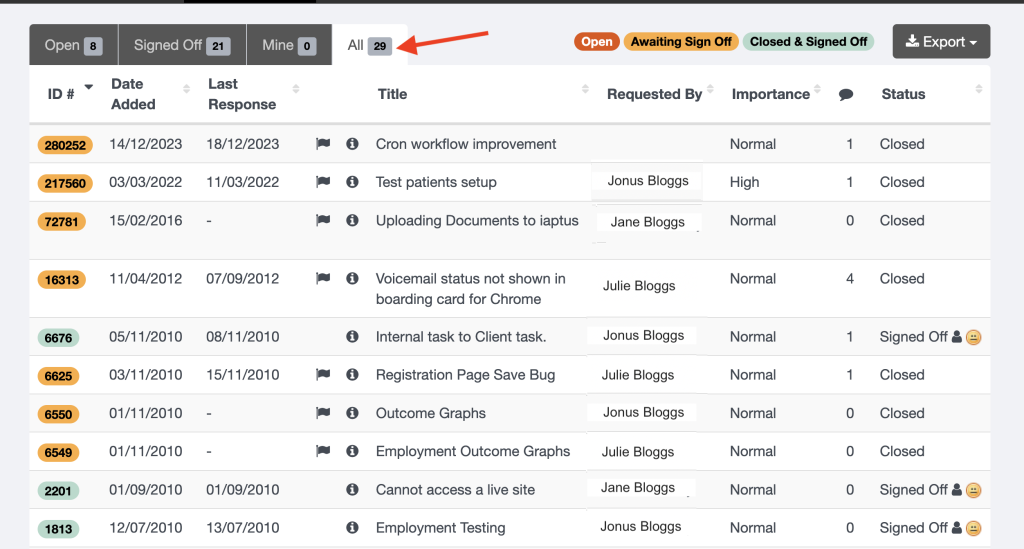Click info icon beside Test patients setup

click(352, 182)
